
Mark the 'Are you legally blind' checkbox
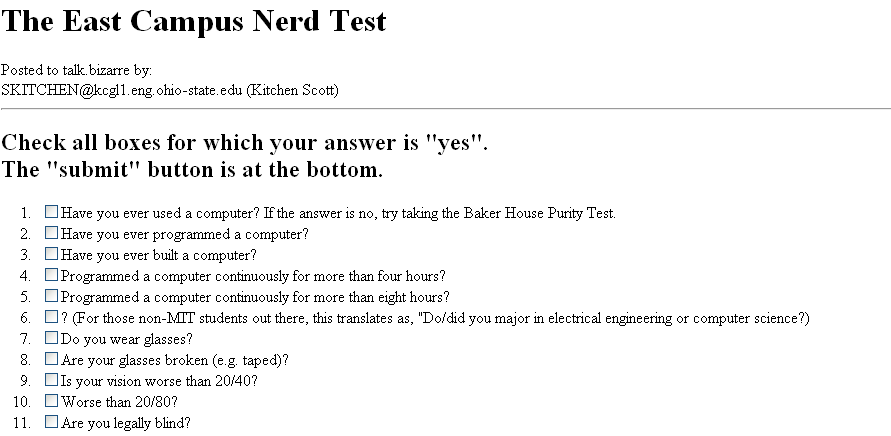[x=52, y=422]
